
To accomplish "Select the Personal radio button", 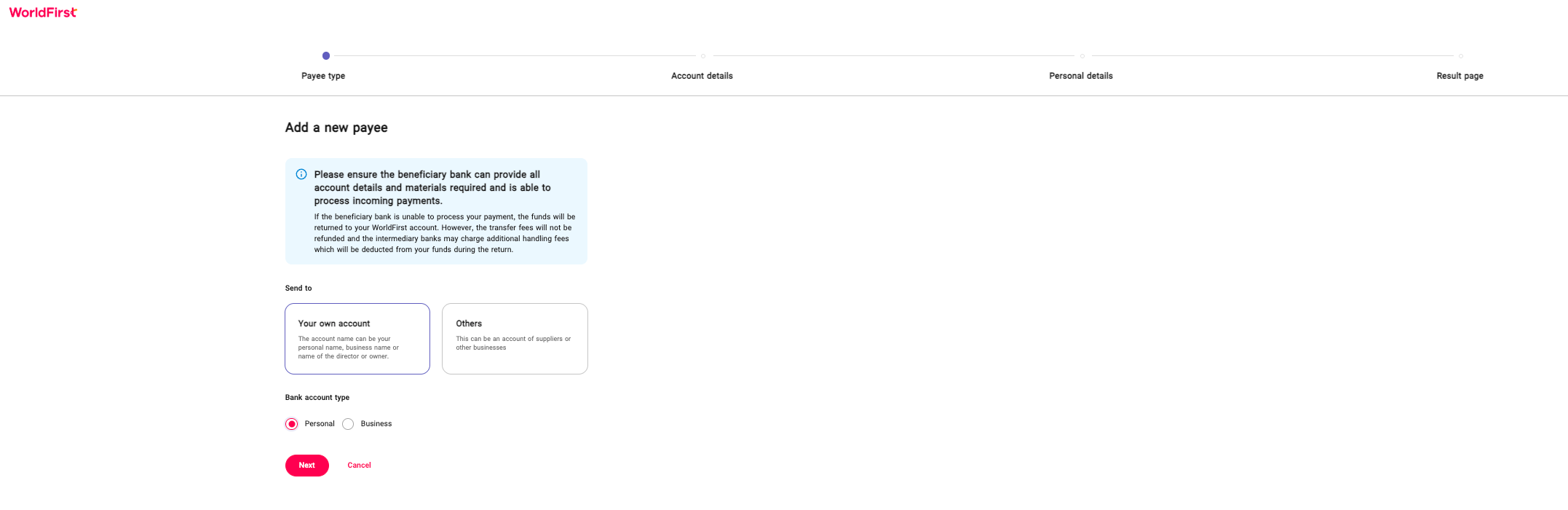I will 292,424.
